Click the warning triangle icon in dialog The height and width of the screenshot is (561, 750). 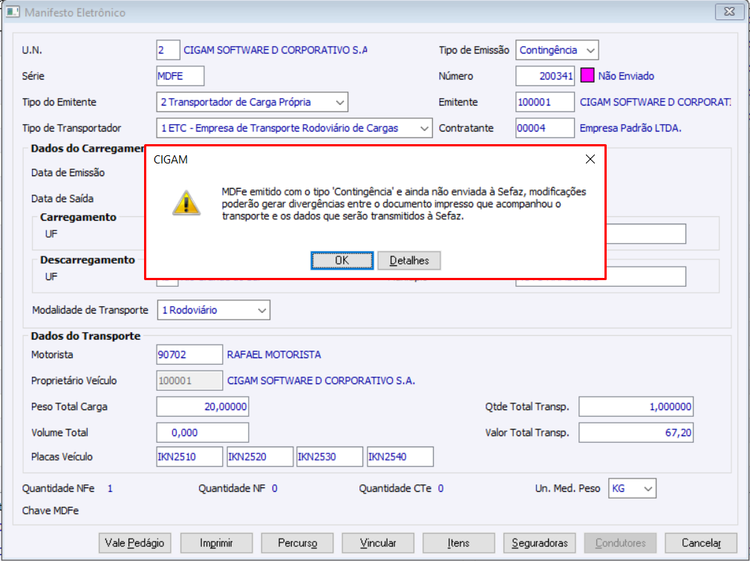click(186, 203)
